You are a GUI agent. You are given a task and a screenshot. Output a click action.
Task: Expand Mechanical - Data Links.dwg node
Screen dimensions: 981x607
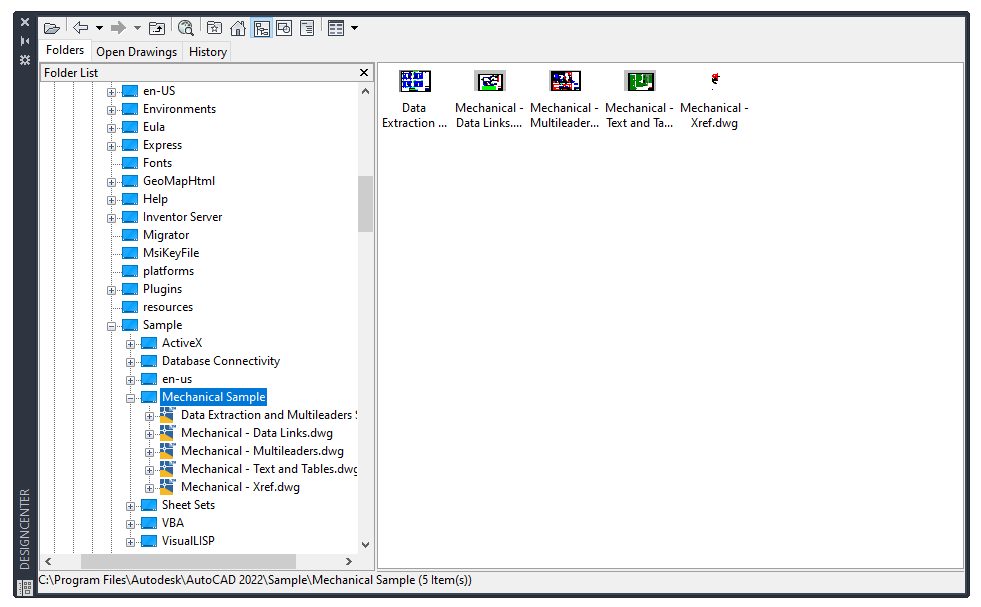pyautogui.click(x=149, y=434)
